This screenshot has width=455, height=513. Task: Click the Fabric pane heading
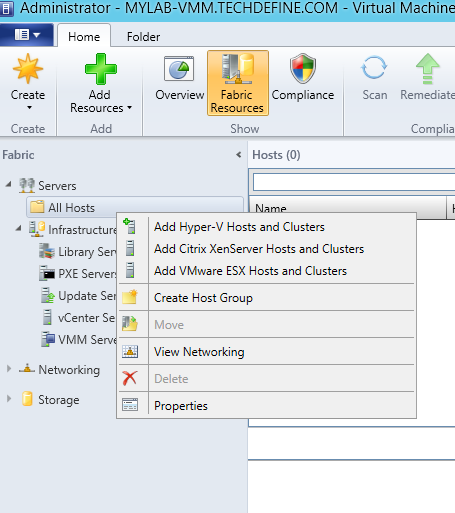click(x=18, y=155)
